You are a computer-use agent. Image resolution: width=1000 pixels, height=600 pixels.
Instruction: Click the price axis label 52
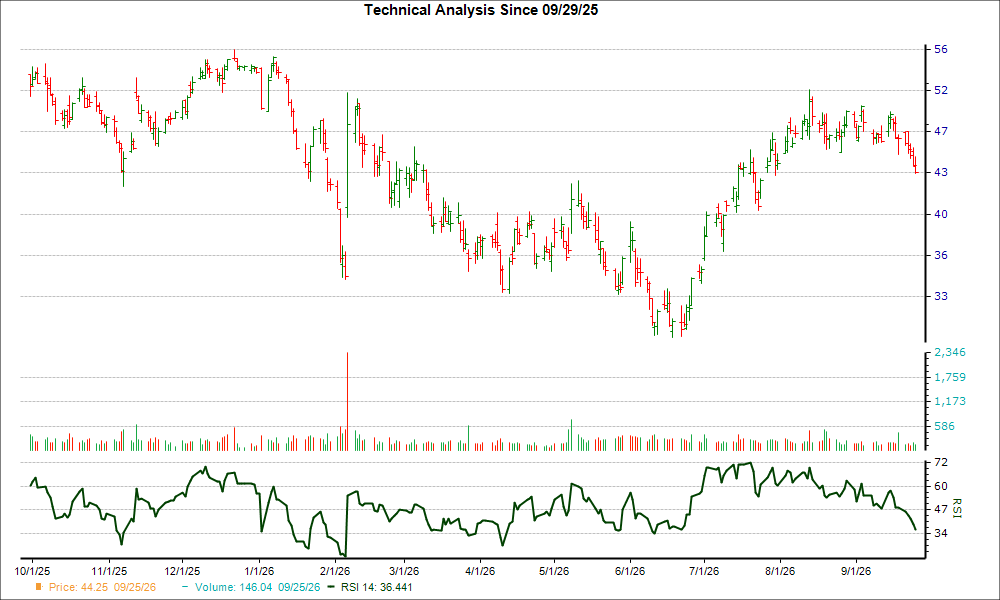coord(941,91)
